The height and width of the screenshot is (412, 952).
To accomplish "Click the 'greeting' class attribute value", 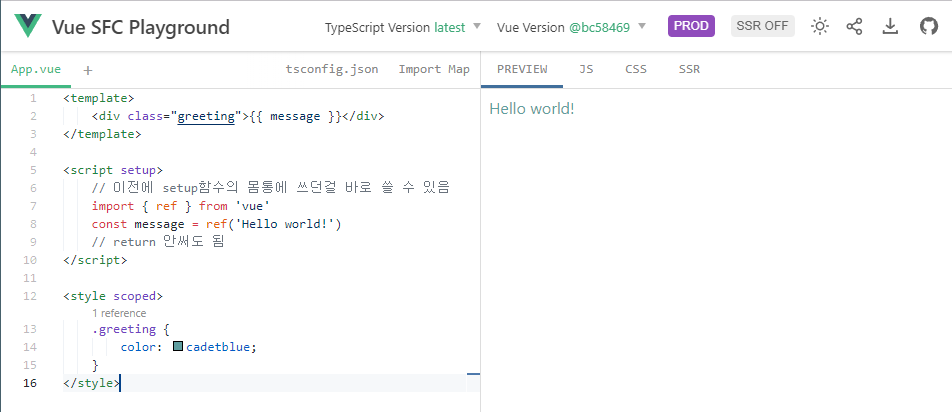I will click(206, 116).
